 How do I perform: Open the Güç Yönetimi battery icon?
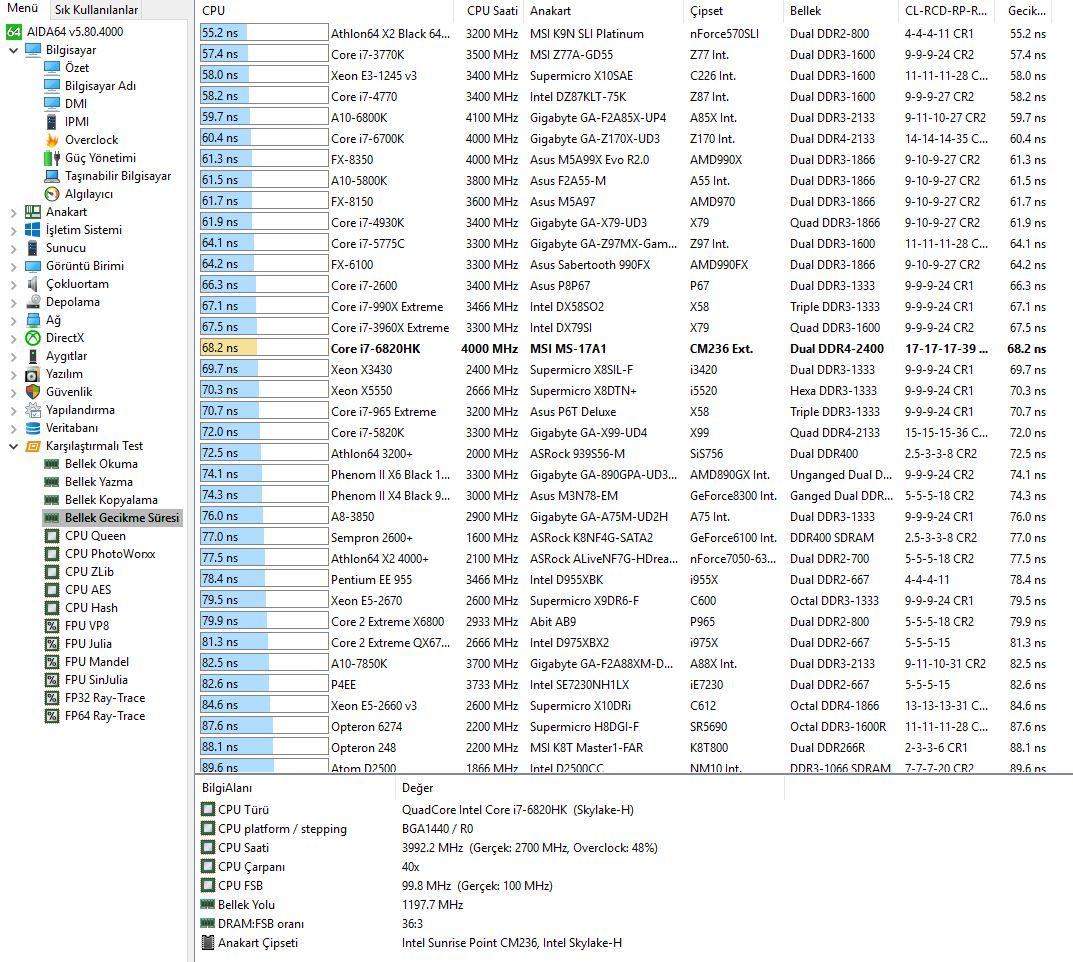tap(52, 158)
